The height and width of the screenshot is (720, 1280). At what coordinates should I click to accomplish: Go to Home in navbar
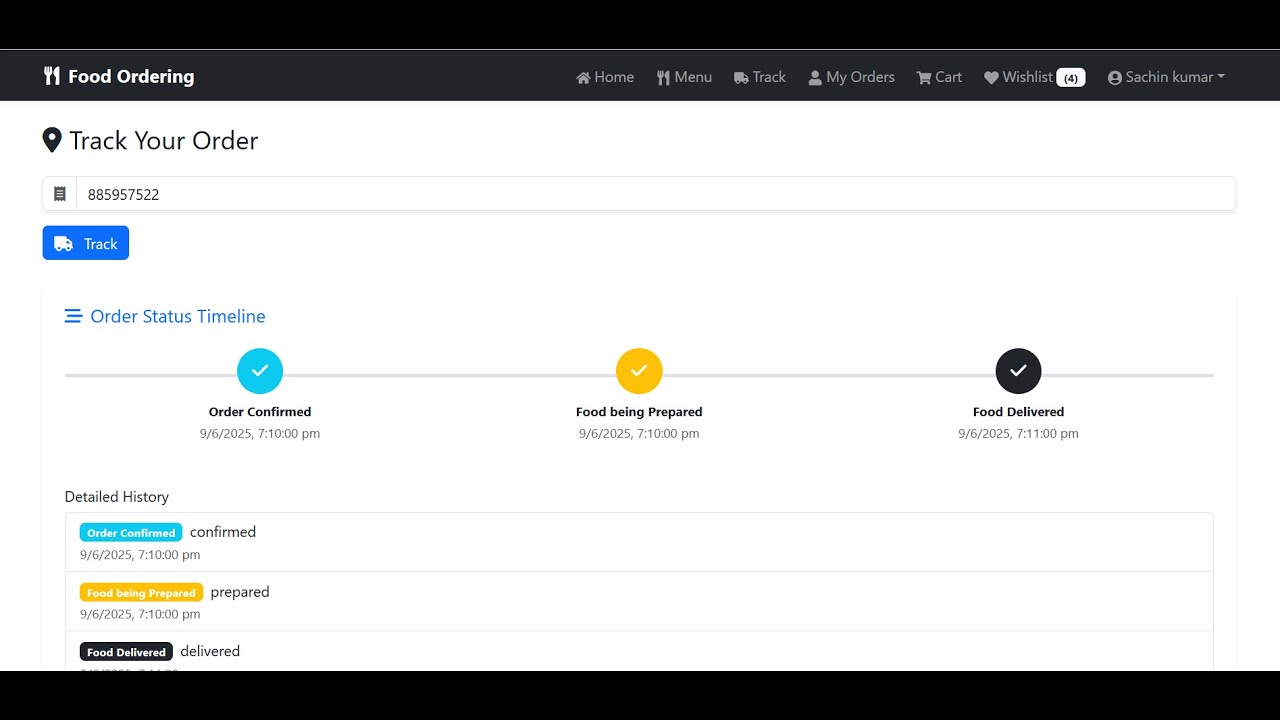(x=605, y=77)
